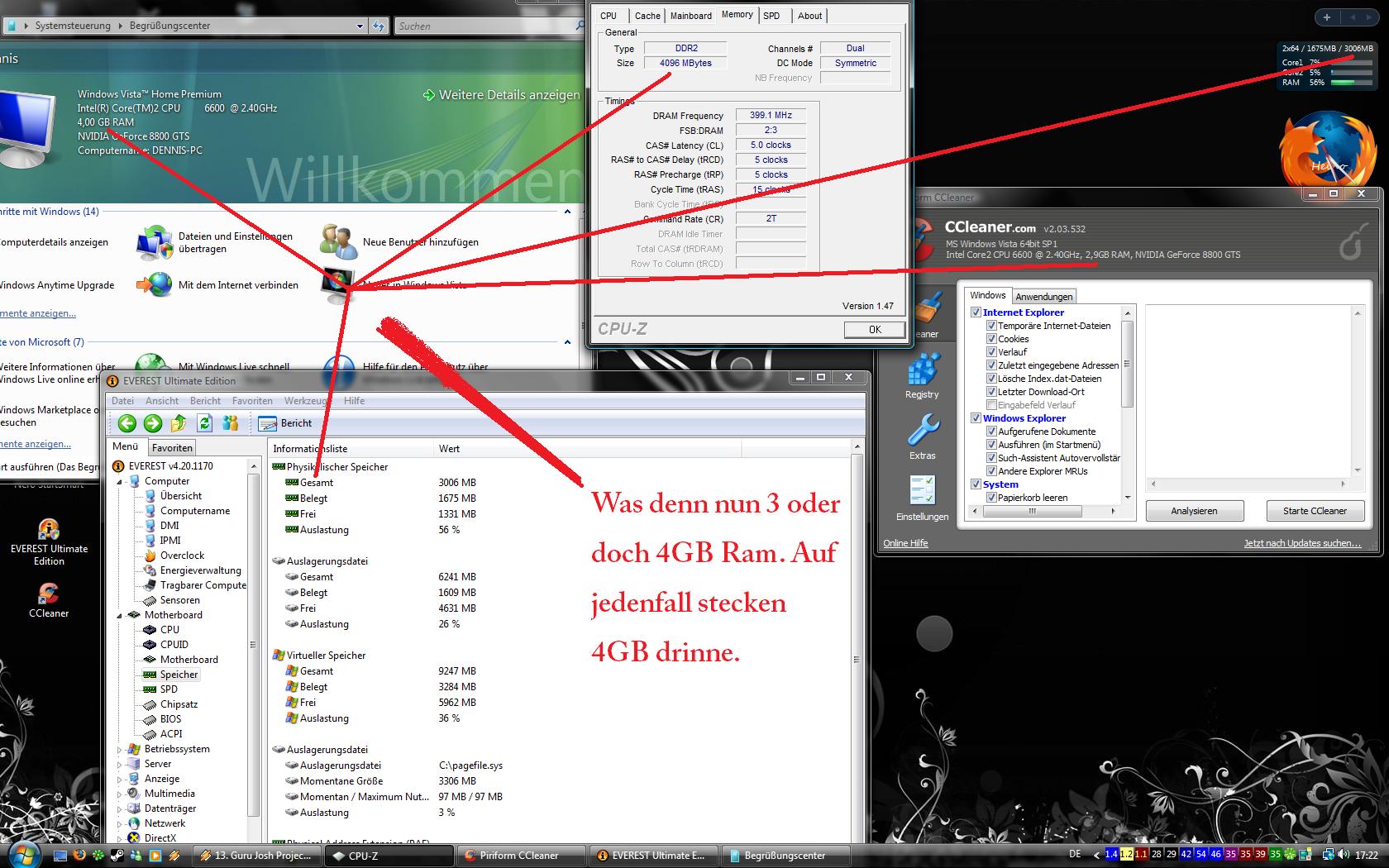Viewport: 1389px width, 868px height.
Task: Click CCleaner options list horizontal scrollbar
Action: point(1044,511)
